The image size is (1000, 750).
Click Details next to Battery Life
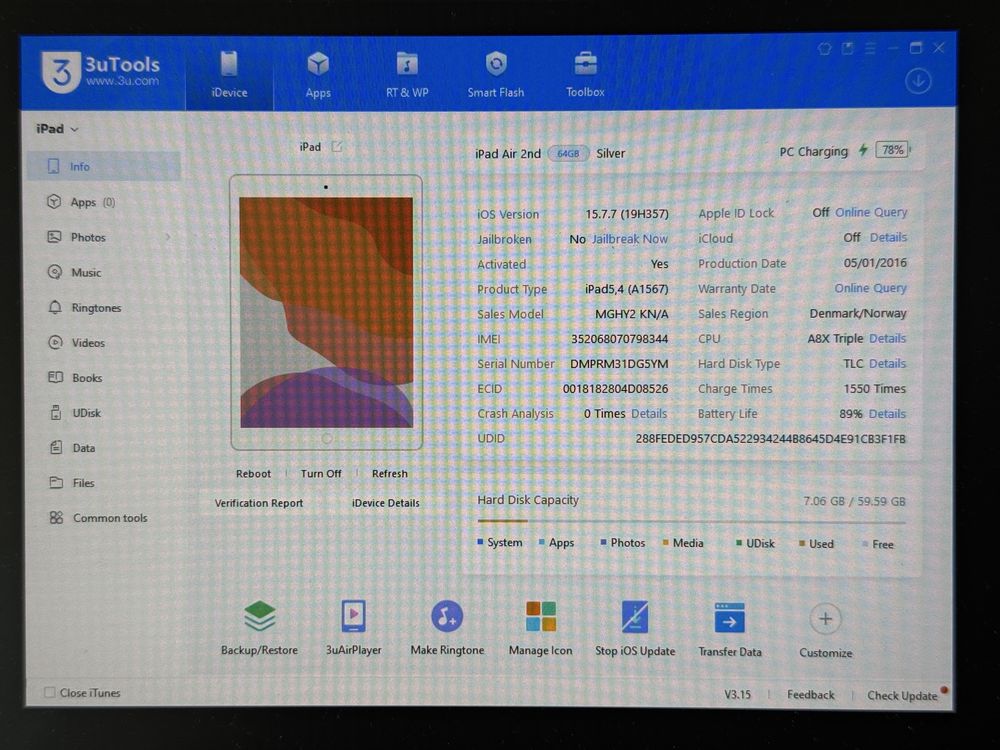click(887, 414)
